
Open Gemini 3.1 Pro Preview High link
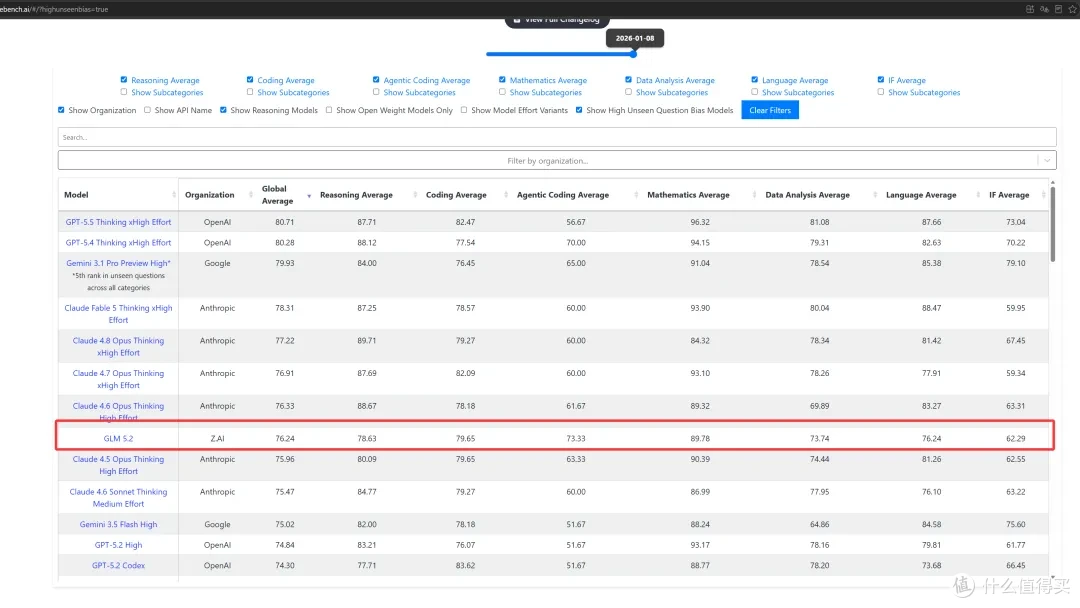tap(118, 263)
